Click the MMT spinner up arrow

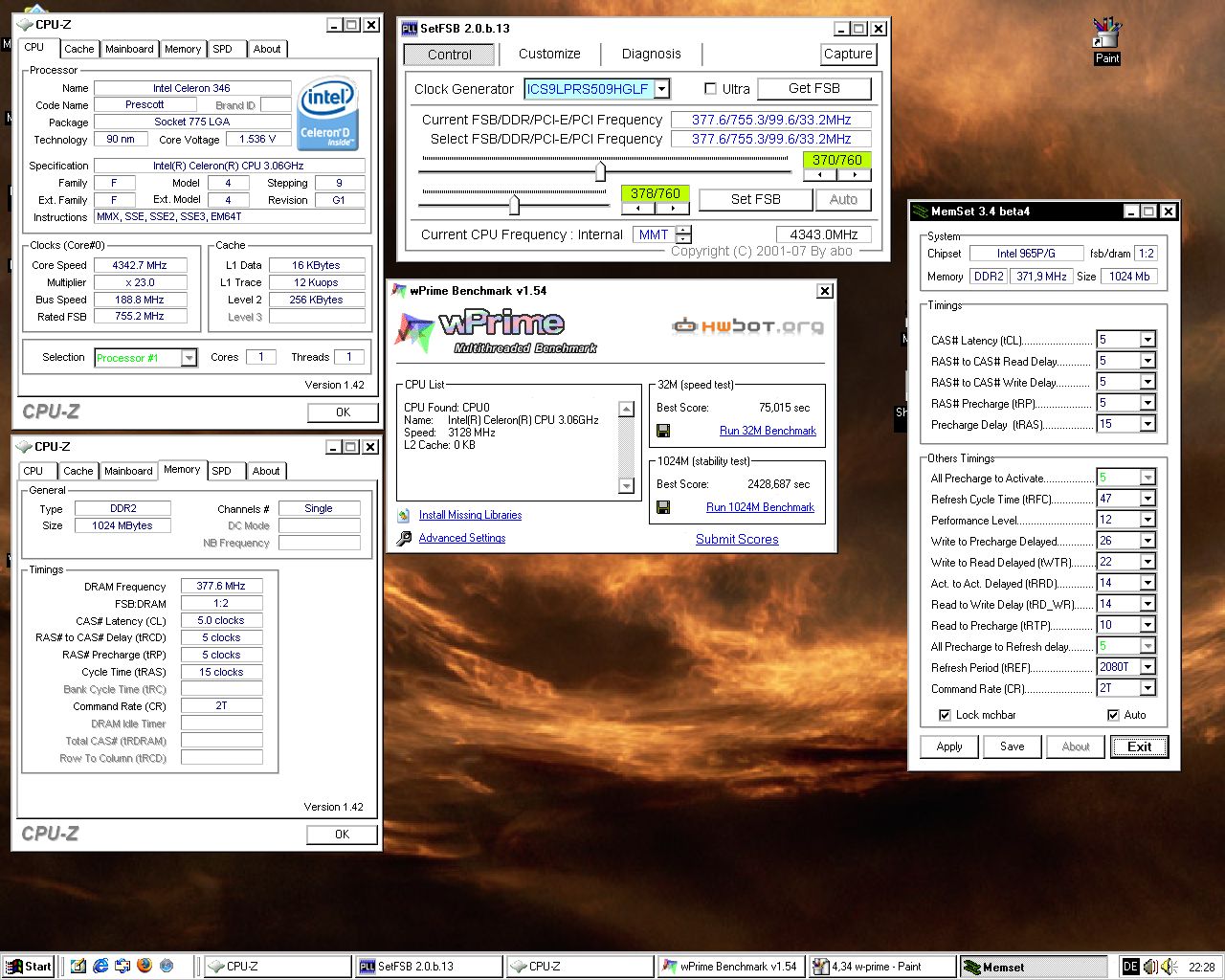click(x=683, y=230)
